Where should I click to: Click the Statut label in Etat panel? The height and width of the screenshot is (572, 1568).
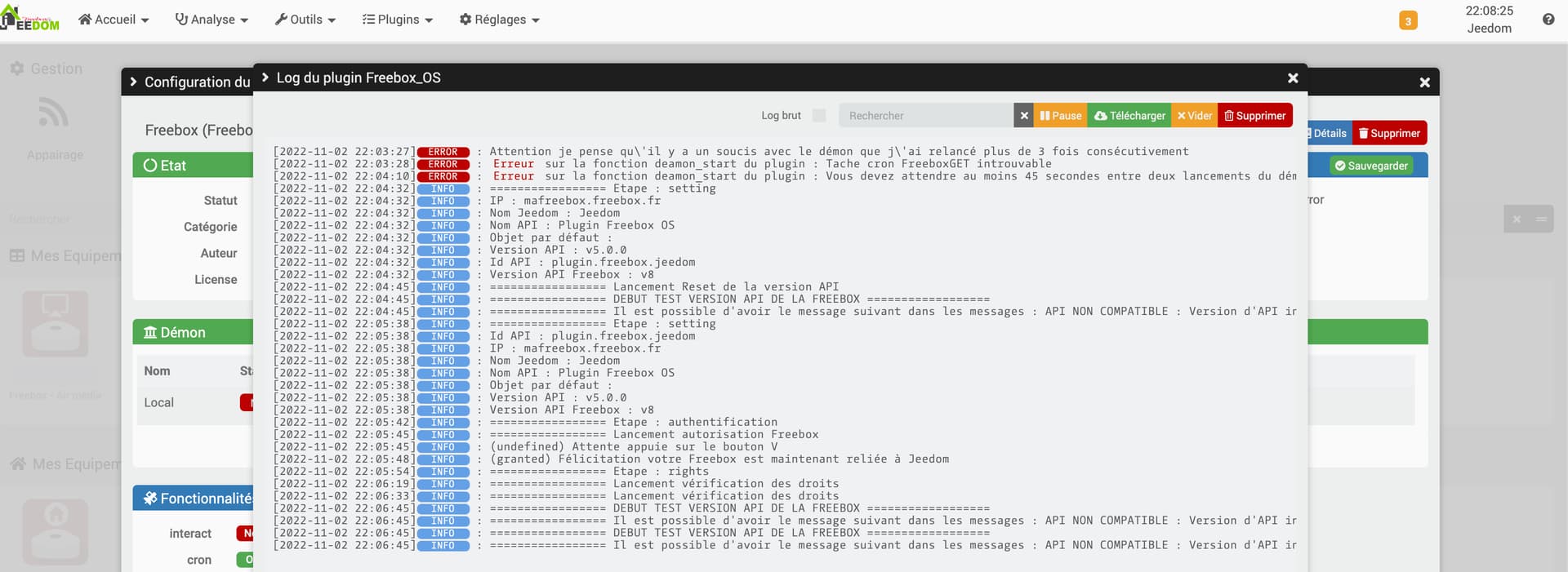point(220,201)
